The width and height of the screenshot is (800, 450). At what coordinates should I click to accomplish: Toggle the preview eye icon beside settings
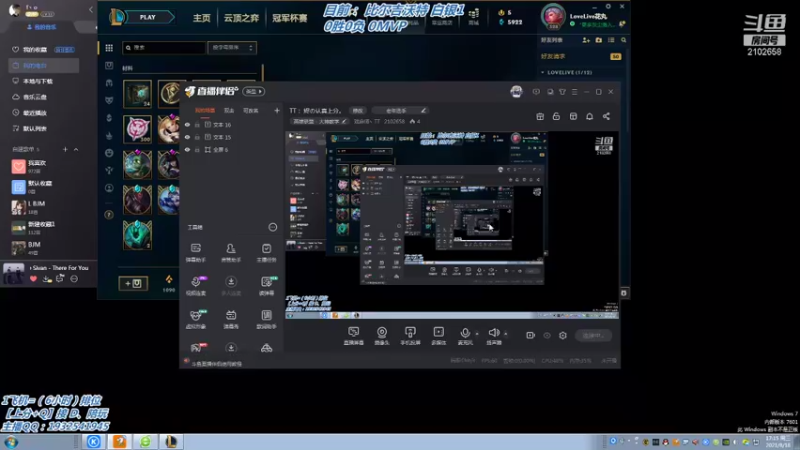coord(547,336)
